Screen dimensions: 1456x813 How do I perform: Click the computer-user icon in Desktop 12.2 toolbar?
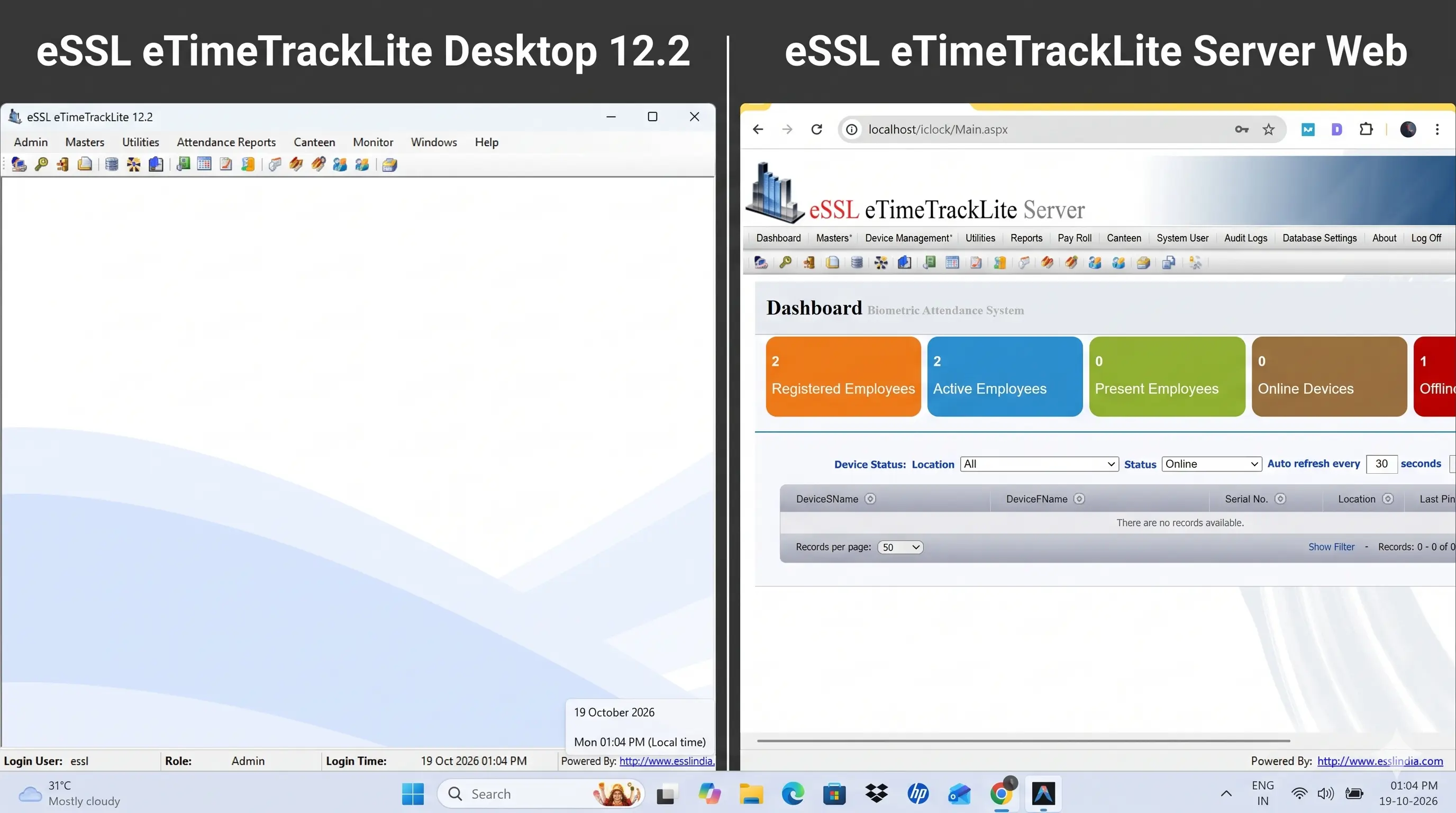19,165
